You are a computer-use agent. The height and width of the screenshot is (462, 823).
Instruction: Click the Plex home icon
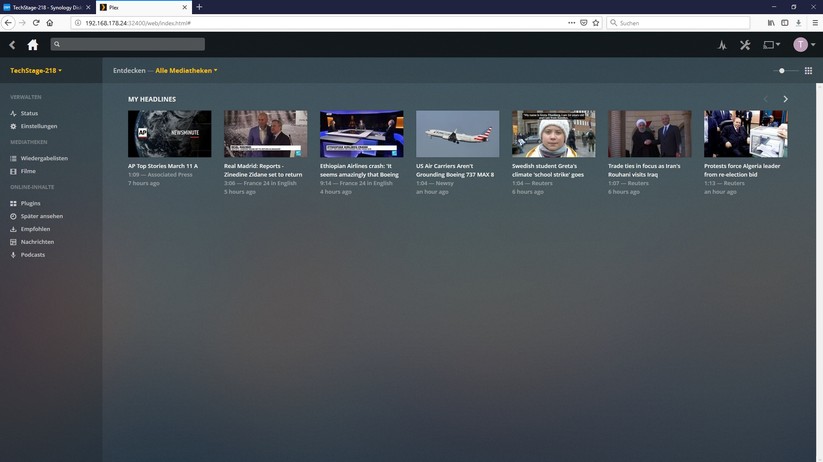click(33, 44)
